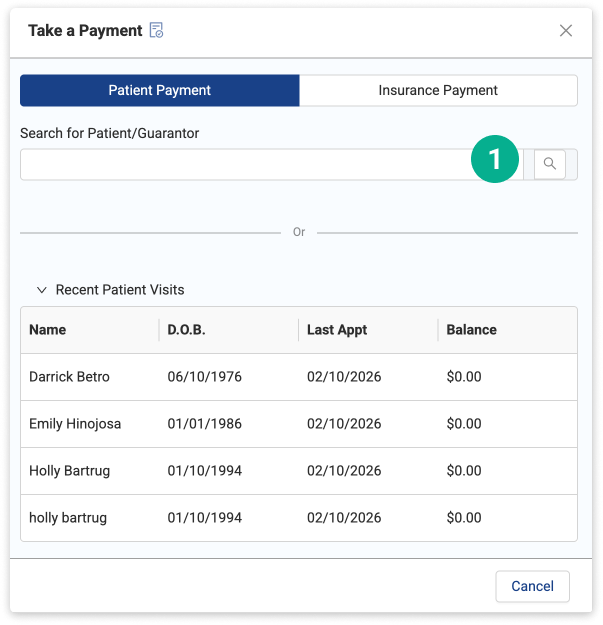Sort by the Name column header
603x625 pixels.
[48, 330]
